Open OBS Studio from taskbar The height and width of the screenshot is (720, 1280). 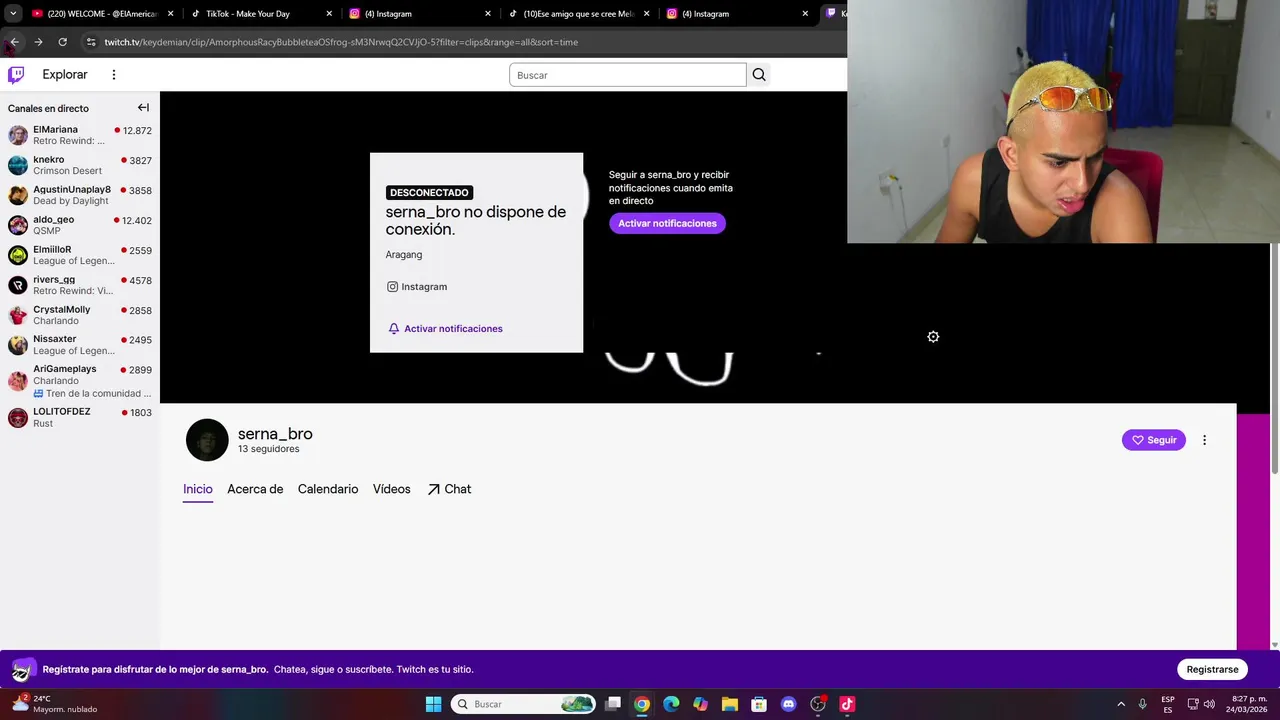tap(818, 704)
